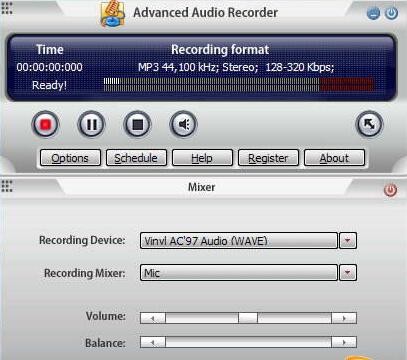
Task: Minimize Advanced Audio Recorder to tray
Action: tap(373, 14)
